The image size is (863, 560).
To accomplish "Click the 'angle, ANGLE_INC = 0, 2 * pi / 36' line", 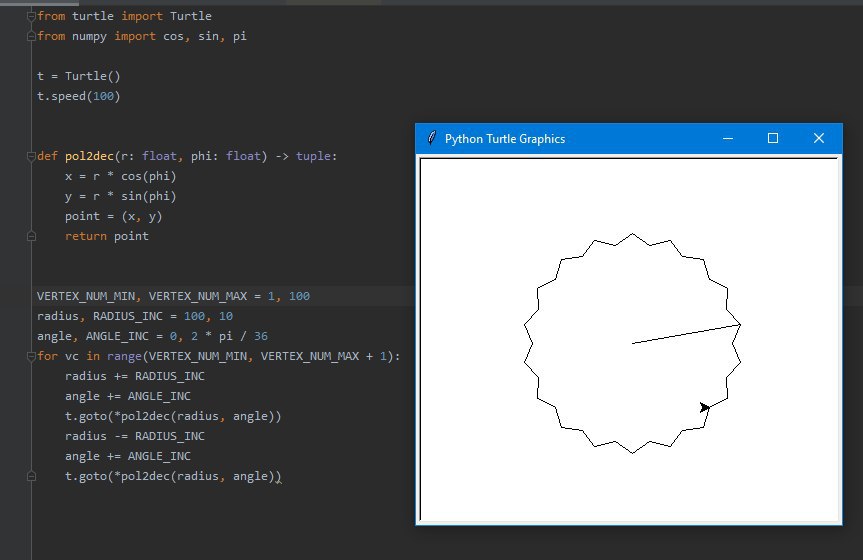I will (152, 336).
